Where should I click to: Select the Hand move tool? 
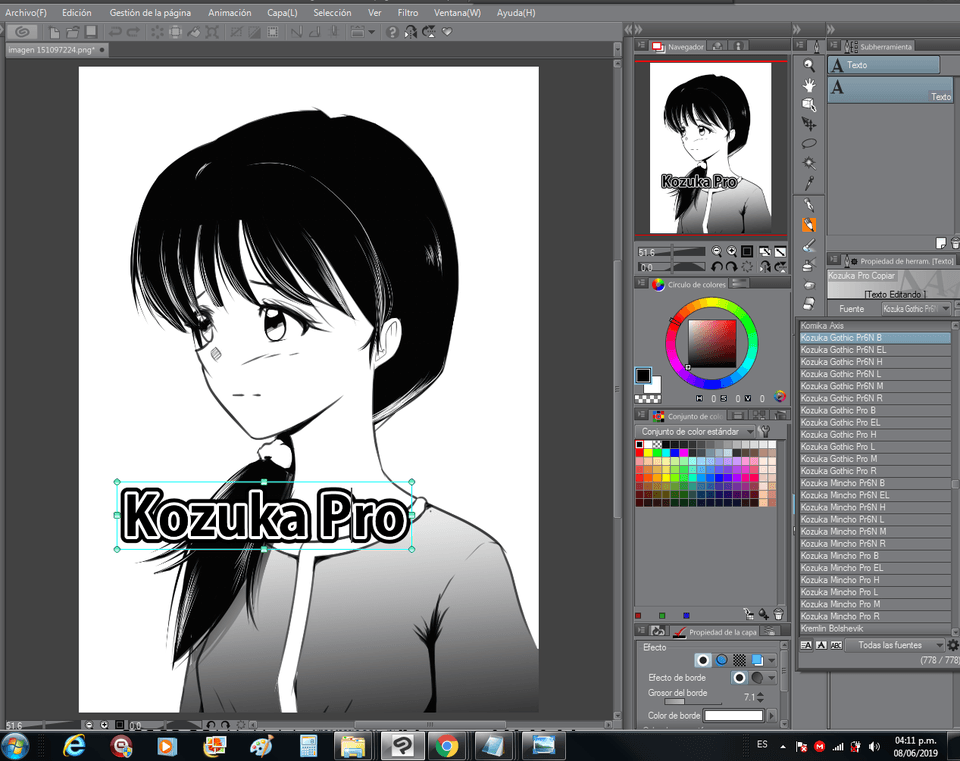coord(809,85)
